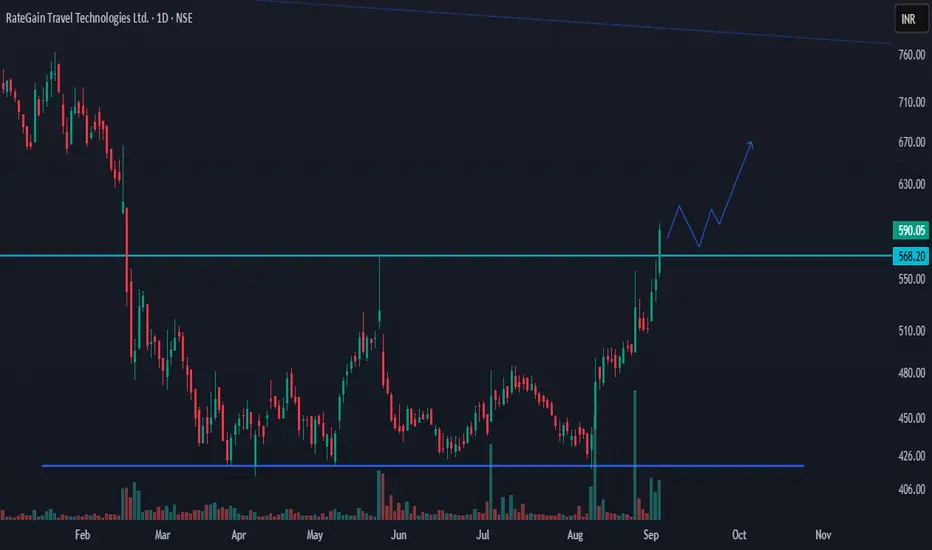Image resolution: width=932 pixels, height=550 pixels.
Task: Click the Aug label on time axis
Action: (575, 535)
